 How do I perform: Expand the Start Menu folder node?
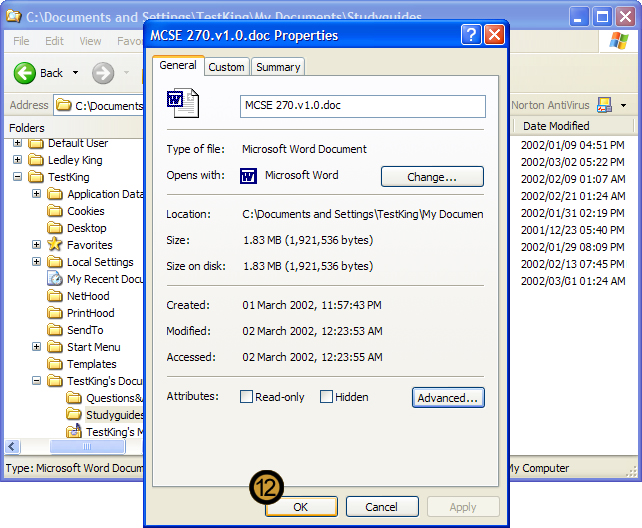tap(36, 347)
